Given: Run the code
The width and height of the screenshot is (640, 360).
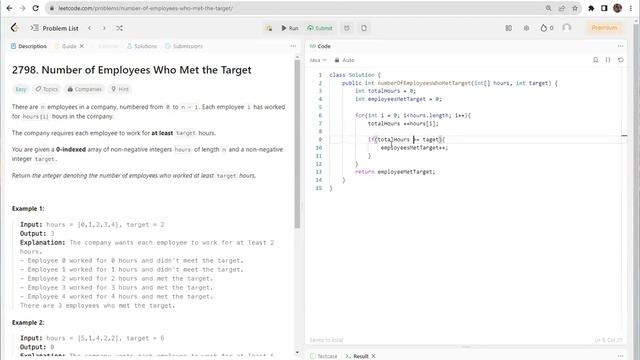Looking at the screenshot, I should coord(290,28).
